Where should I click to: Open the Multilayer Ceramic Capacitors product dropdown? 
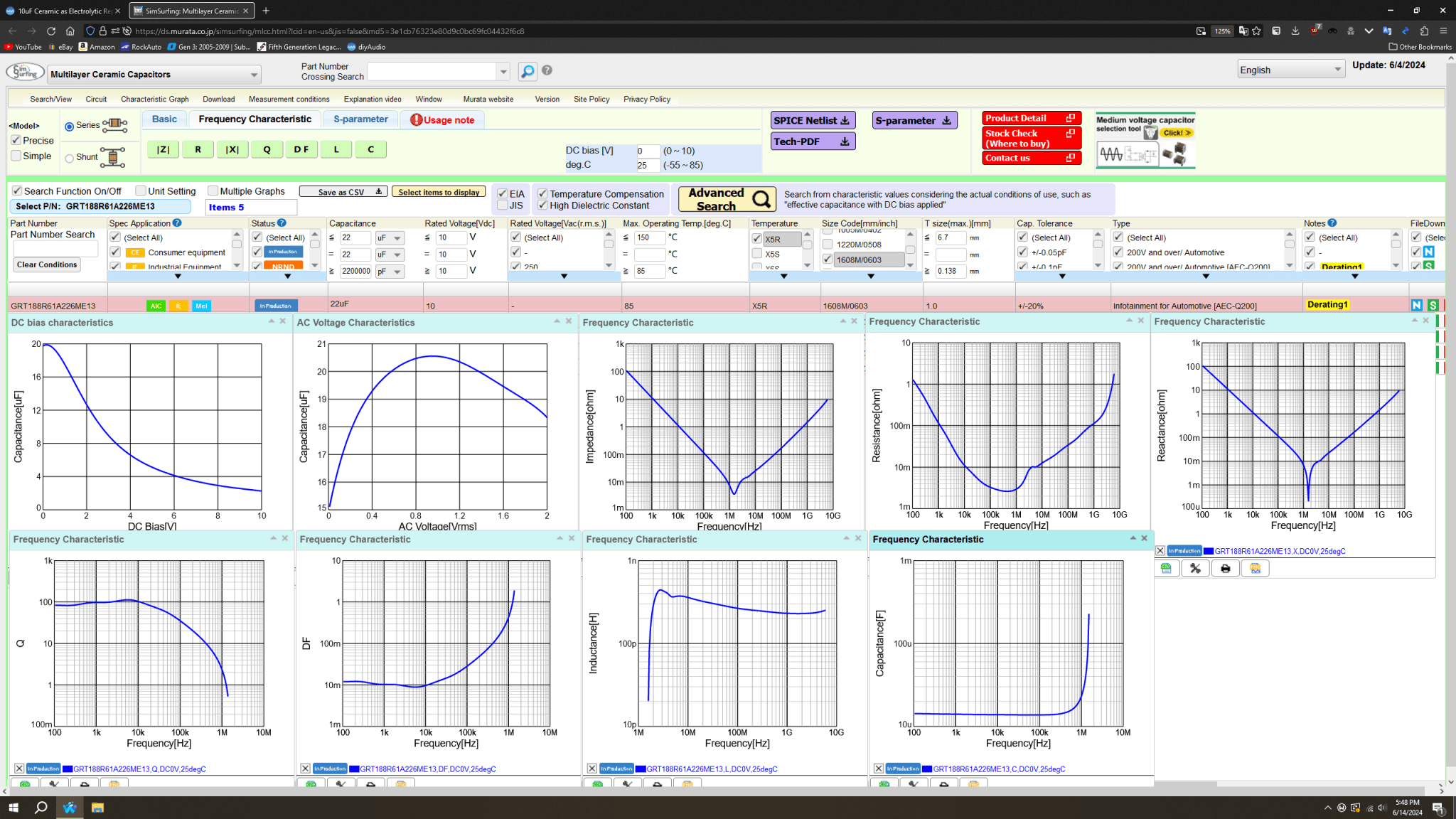coord(154,75)
